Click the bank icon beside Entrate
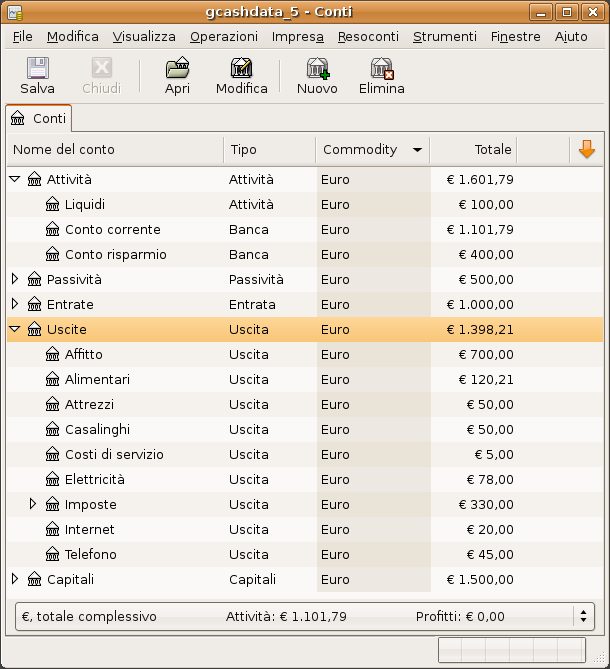This screenshot has width=610, height=669. coord(35,304)
